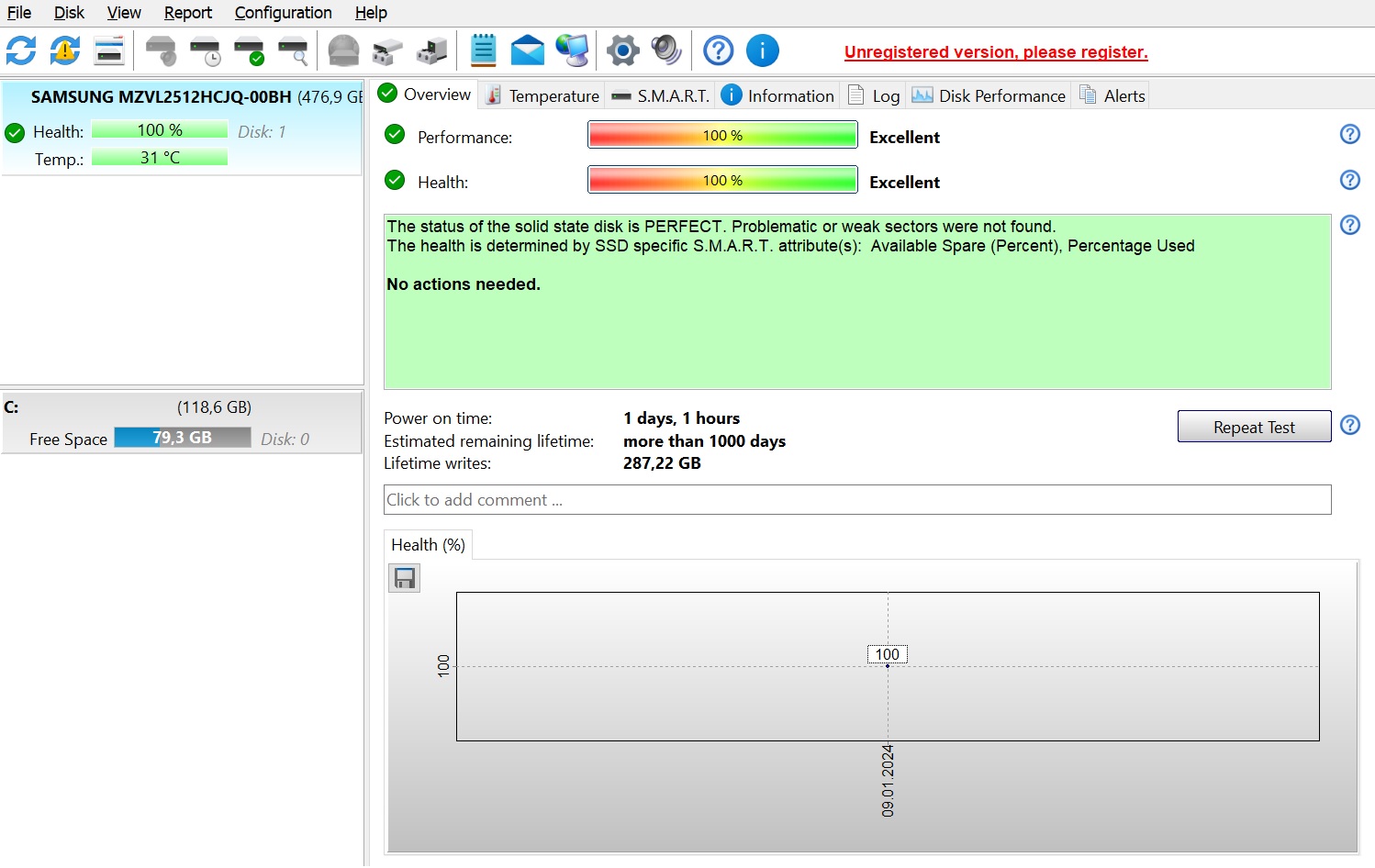Image resolution: width=1375 pixels, height=868 pixels.
Task: Click the sidebar Health 100 % green bar
Action: point(160,130)
